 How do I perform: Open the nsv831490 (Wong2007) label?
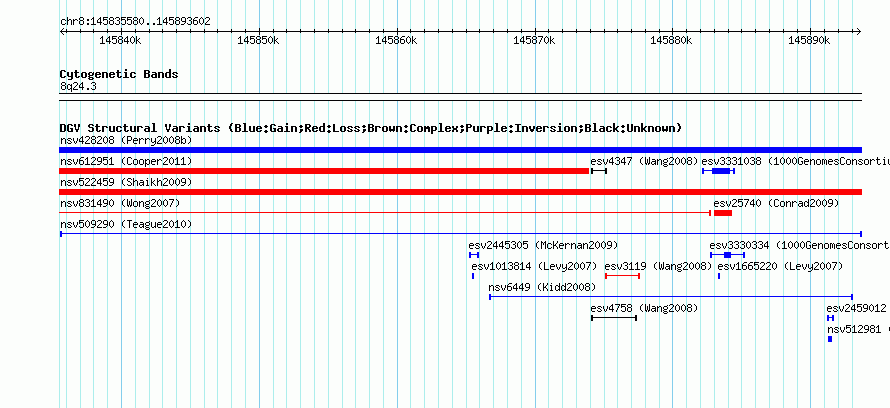120,203
